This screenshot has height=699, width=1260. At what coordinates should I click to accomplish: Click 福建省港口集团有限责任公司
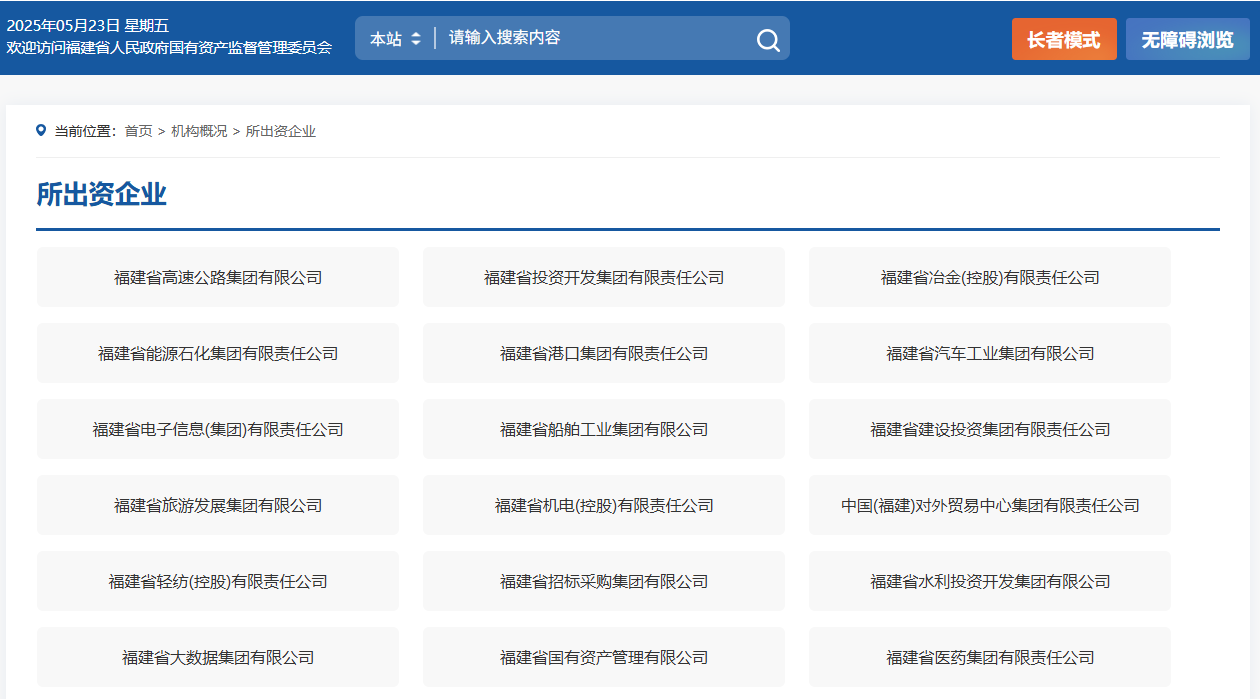tap(604, 353)
